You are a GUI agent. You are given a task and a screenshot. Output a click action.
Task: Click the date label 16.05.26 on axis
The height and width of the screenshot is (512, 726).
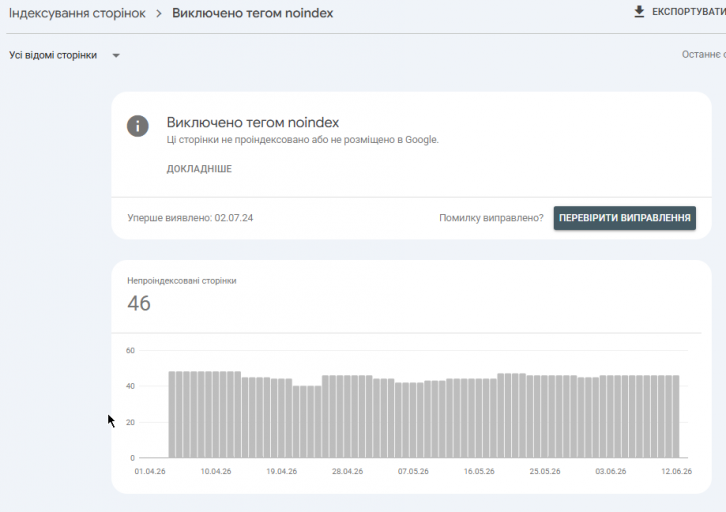[479, 471]
